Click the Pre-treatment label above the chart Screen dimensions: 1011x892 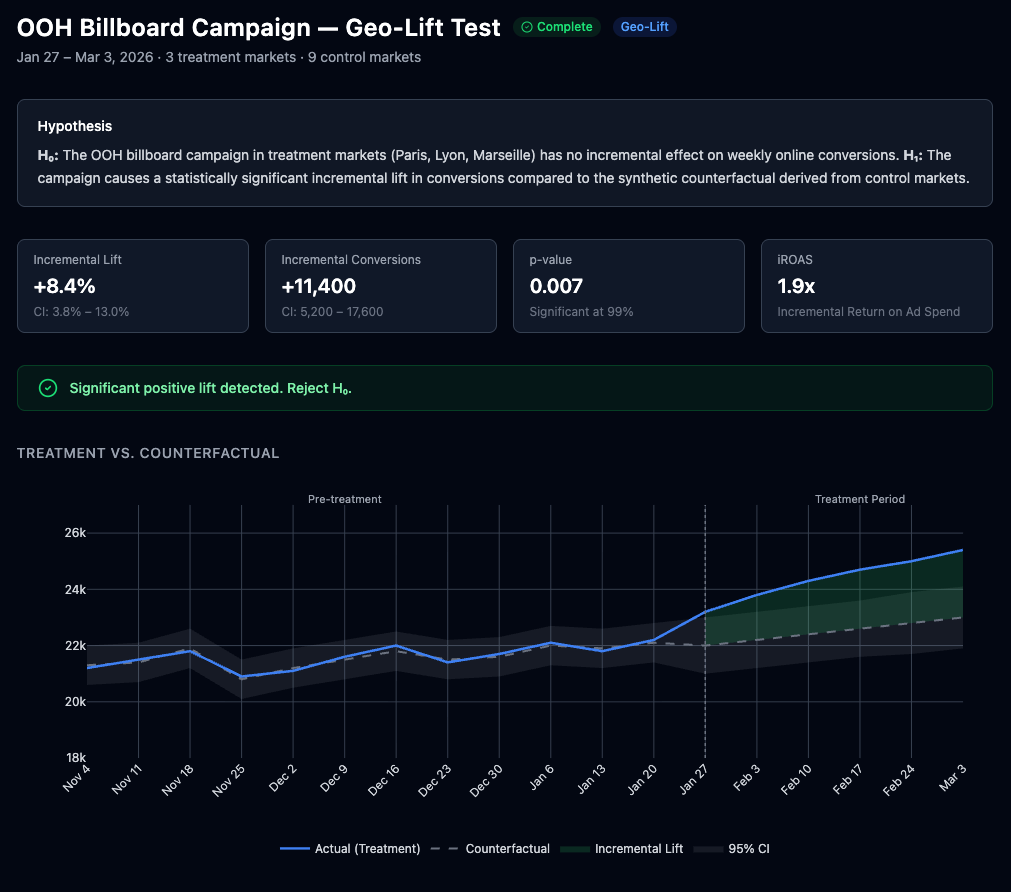[x=344, y=499]
